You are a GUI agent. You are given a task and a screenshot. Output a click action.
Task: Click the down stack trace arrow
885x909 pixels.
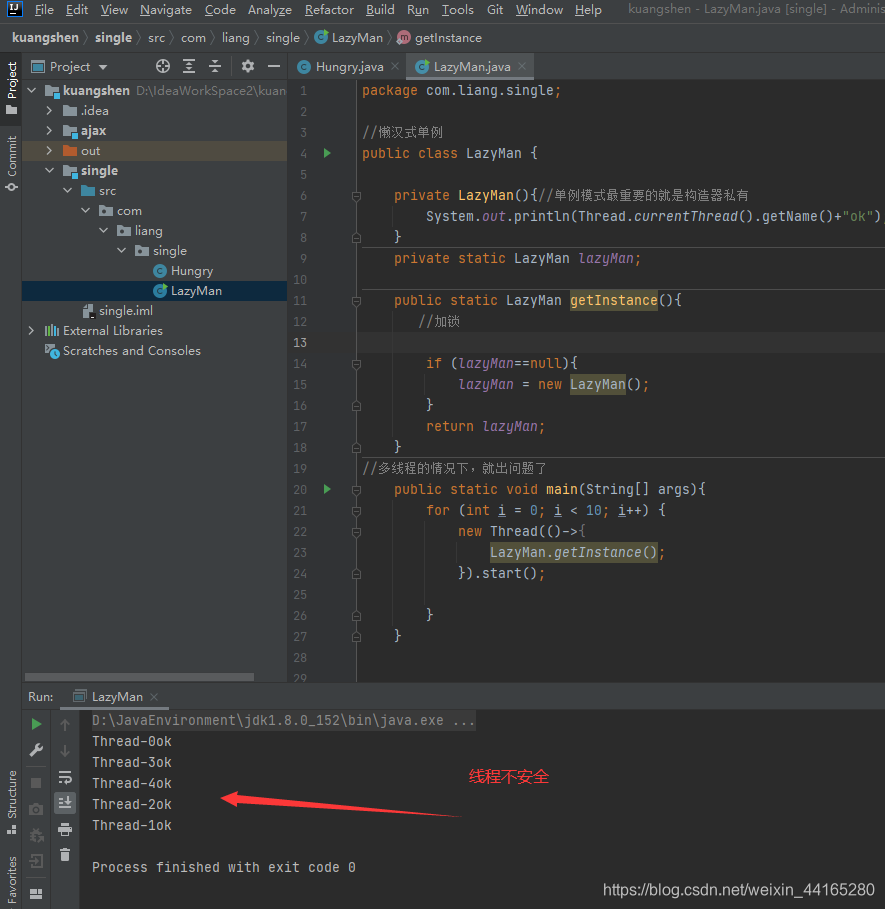pyautogui.click(x=65, y=751)
